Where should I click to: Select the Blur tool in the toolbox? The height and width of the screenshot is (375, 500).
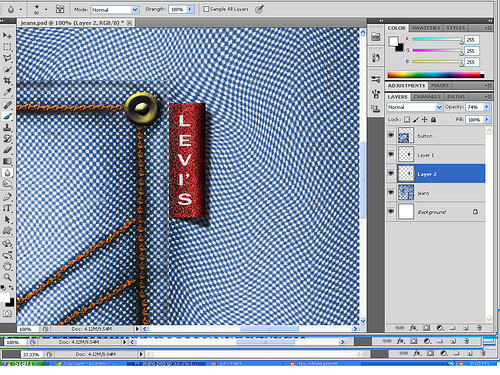tap(7, 173)
